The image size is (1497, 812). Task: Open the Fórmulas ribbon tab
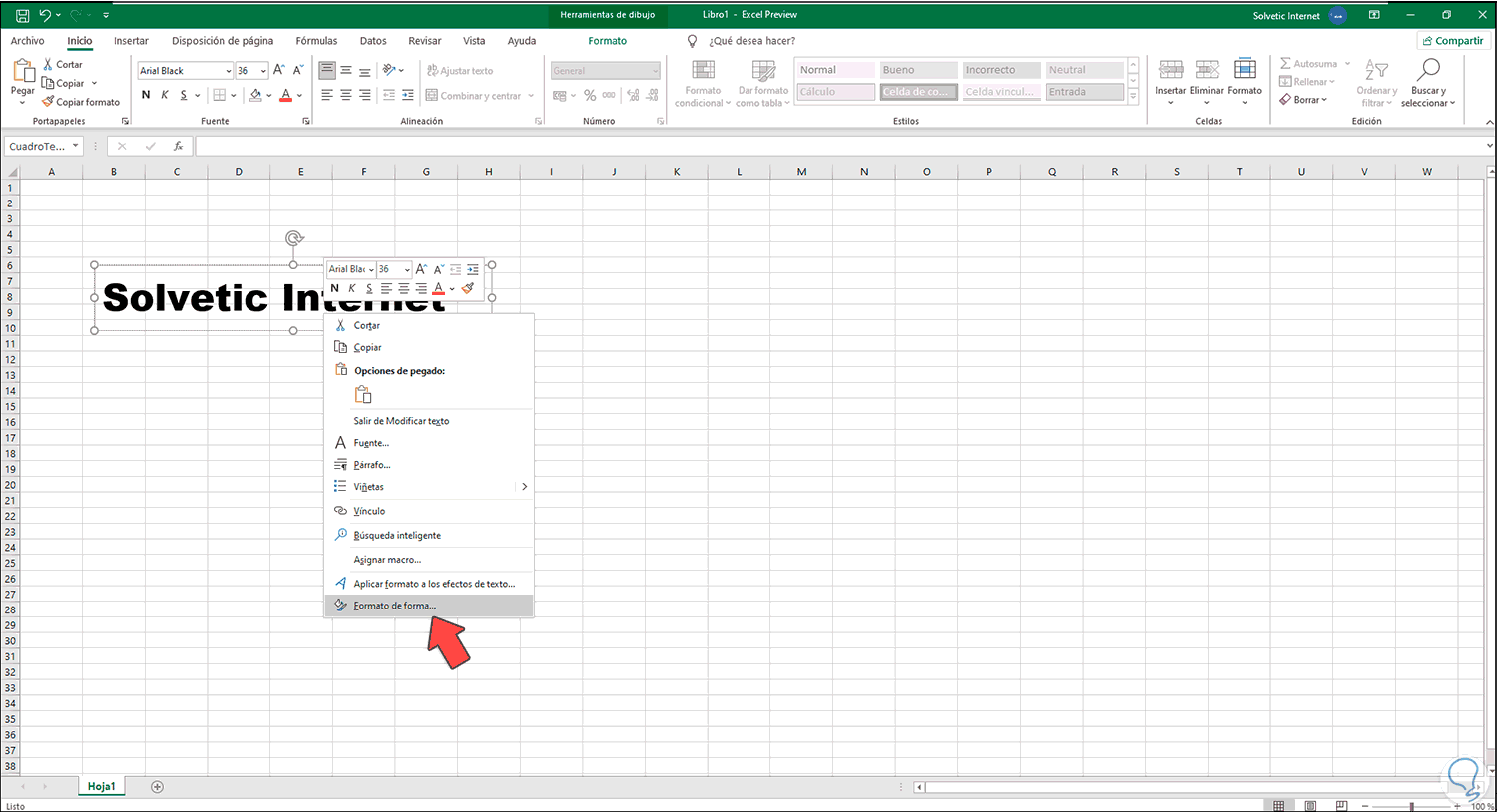(x=316, y=41)
